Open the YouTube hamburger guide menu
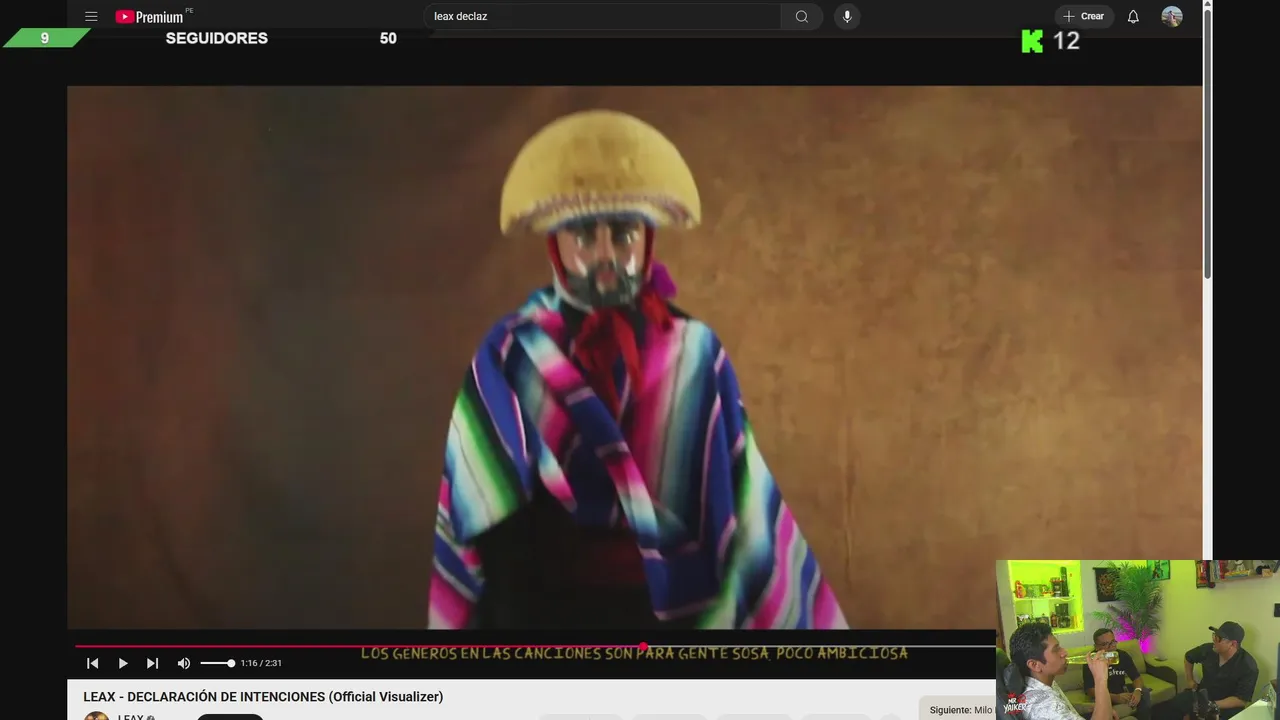This screenshot has height=720, width=1280. click(91, 16)
